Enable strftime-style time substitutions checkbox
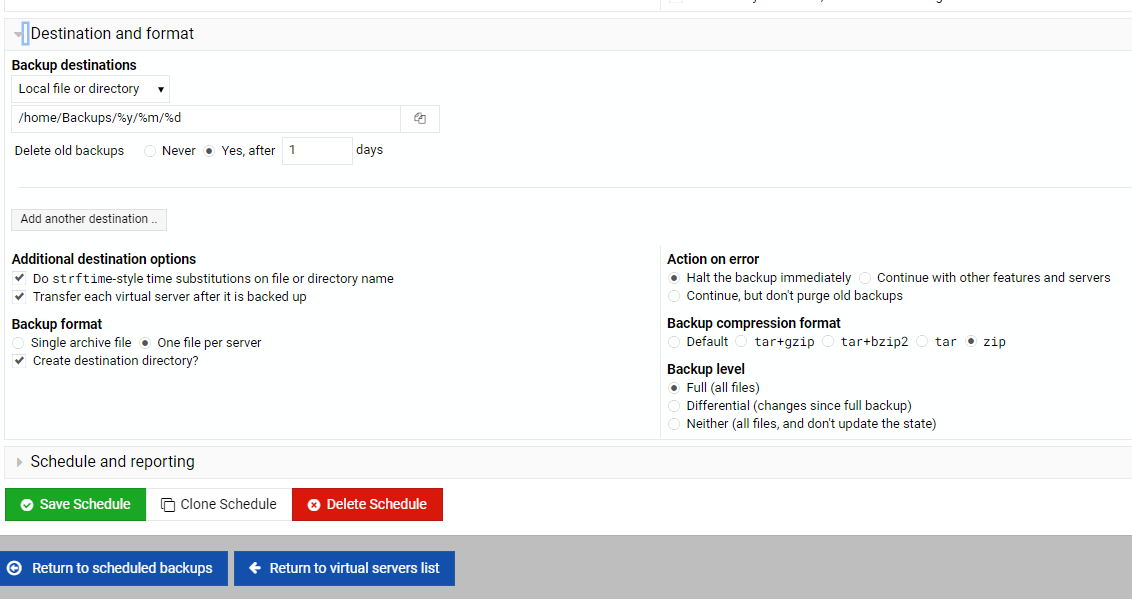The width and height of the screenshot is (1132, 599). pyautogui.click(x=18, y=277)
